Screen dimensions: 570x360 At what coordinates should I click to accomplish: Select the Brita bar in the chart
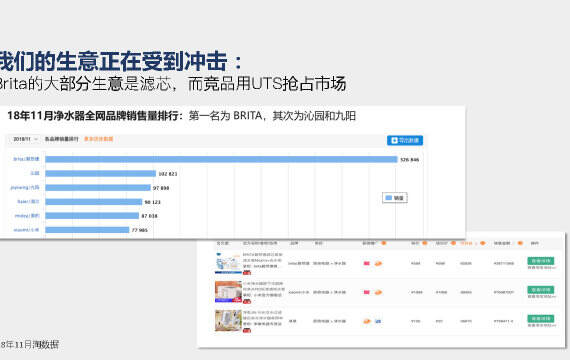pos(221,159)
